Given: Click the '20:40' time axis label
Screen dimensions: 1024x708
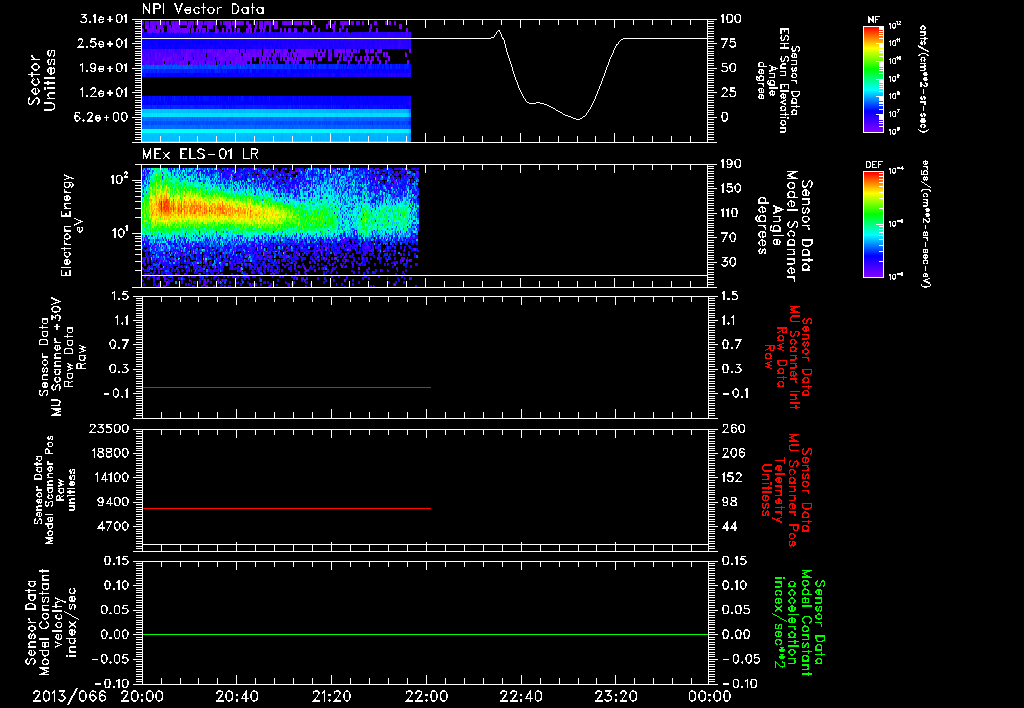Looking at the screenshot, I should 237,696.
